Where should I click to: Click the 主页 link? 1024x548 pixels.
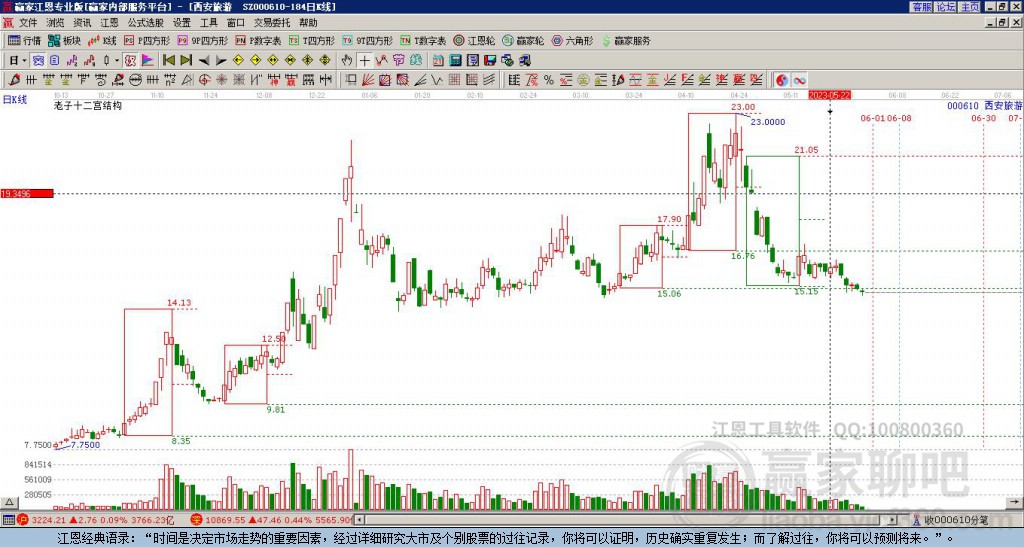[970, 7]
